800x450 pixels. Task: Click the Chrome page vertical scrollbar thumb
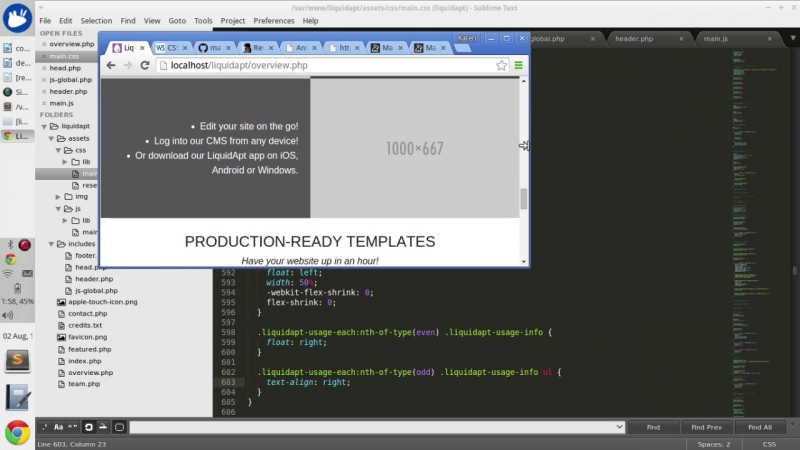click(x=523, y=199)
